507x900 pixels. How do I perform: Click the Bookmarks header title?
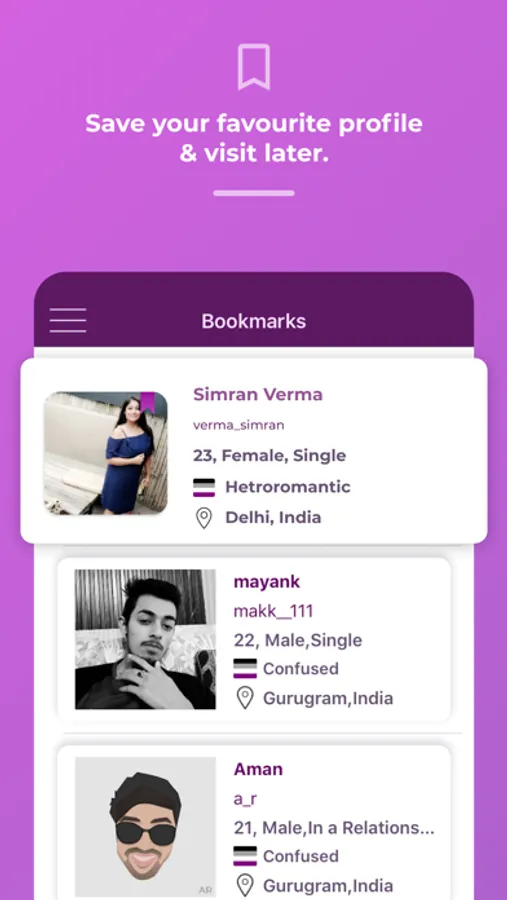254,321
